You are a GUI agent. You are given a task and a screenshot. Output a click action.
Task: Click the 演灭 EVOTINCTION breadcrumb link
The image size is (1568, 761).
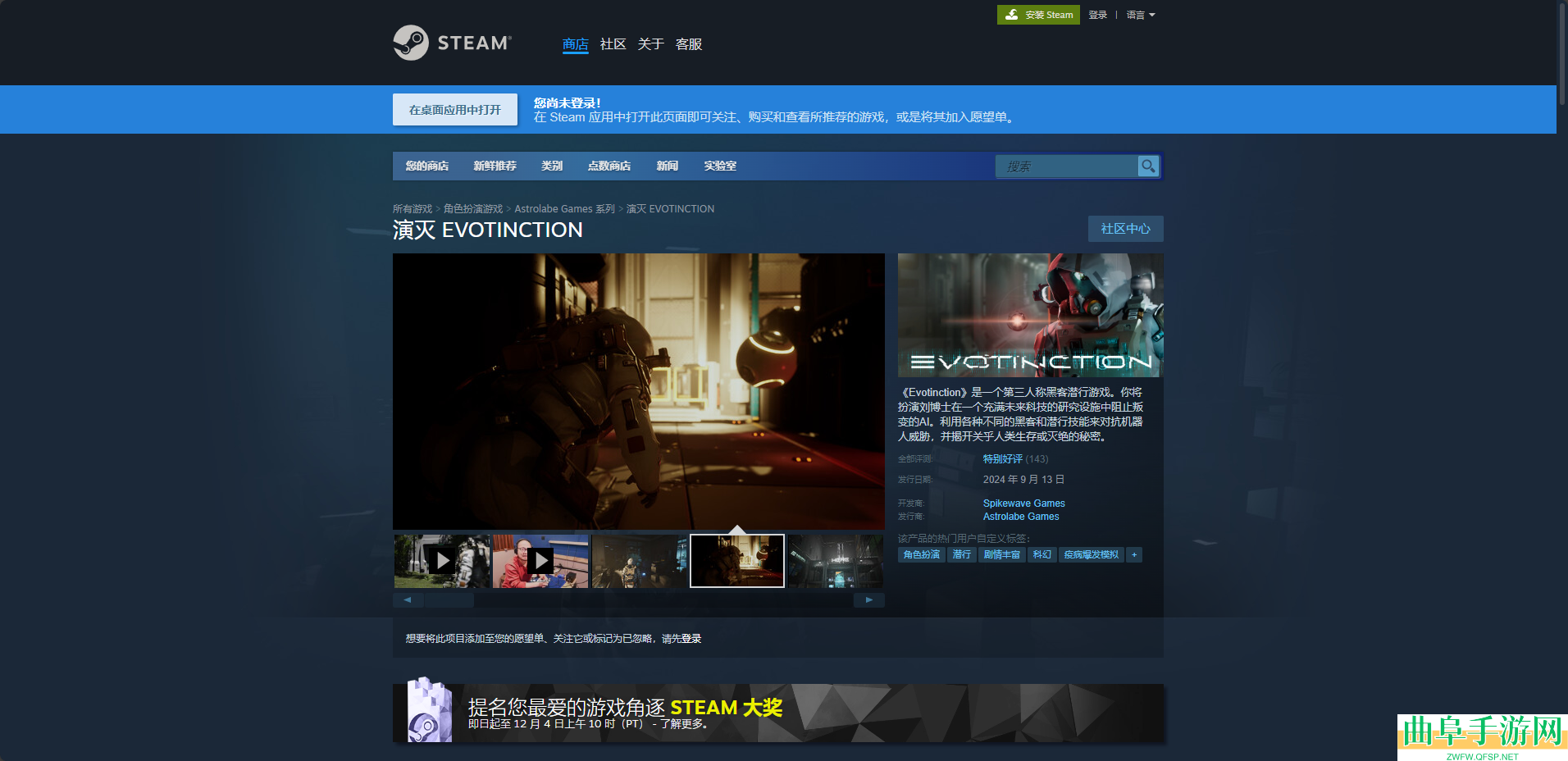[670, 209]
